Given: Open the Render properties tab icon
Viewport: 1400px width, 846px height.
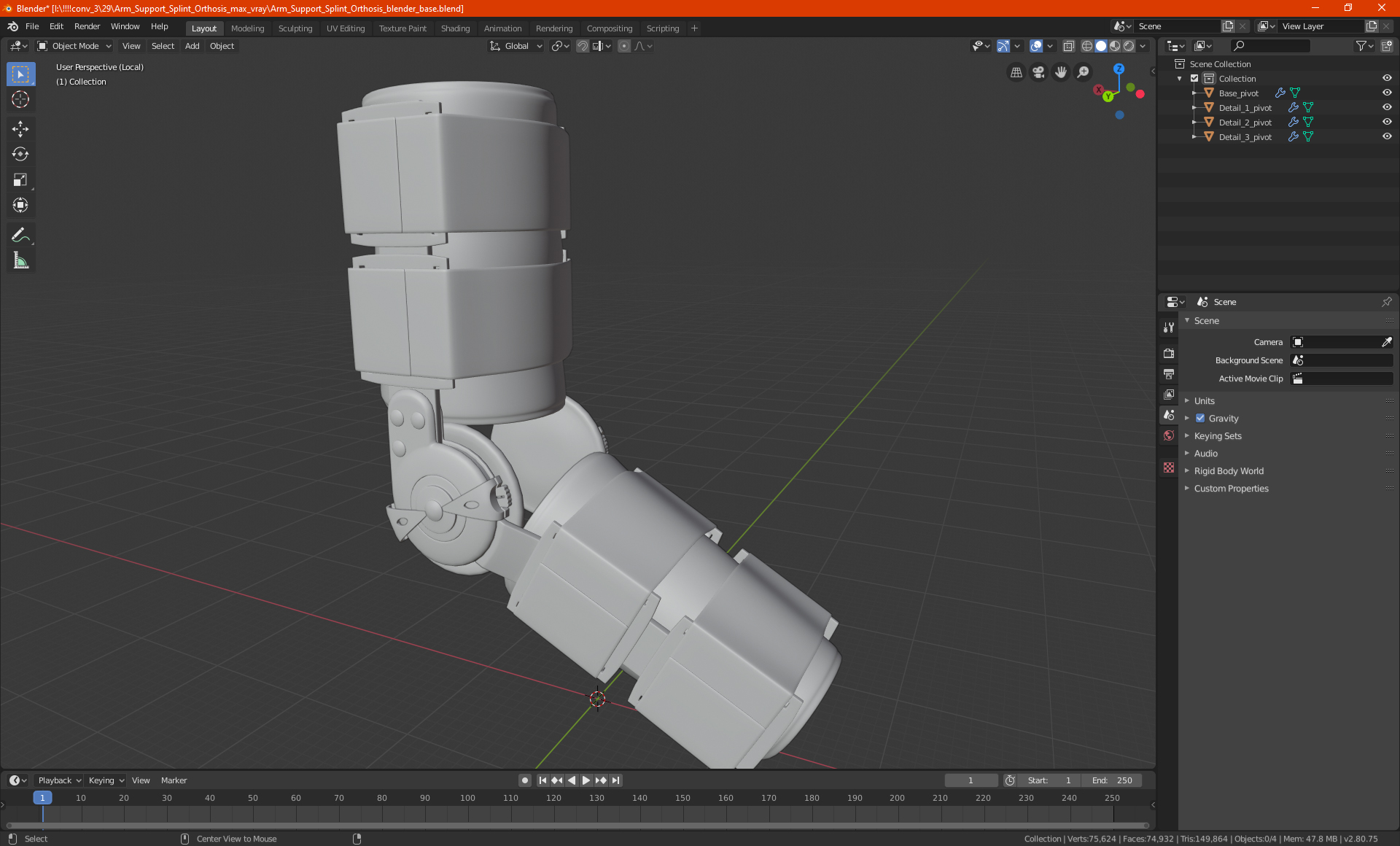Looking at the screenshot, I should [1169, 353].
